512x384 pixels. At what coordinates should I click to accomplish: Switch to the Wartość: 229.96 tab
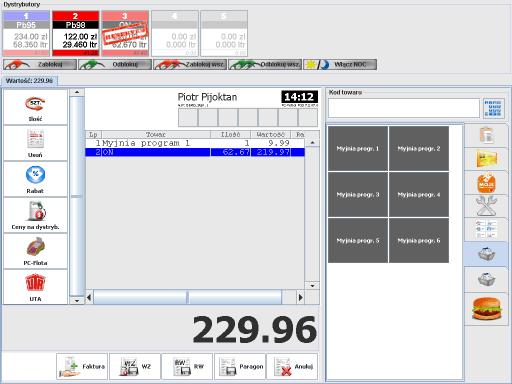[29, 81]
